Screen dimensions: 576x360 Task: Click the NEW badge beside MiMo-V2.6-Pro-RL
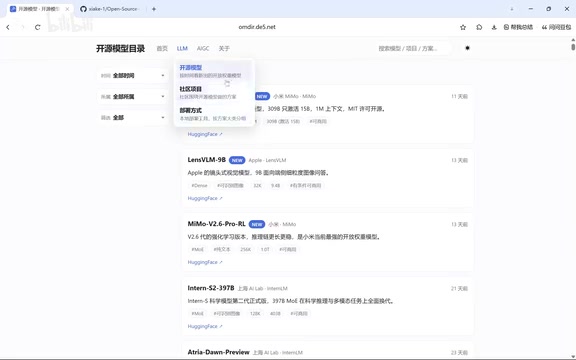(x=257, y=224)
